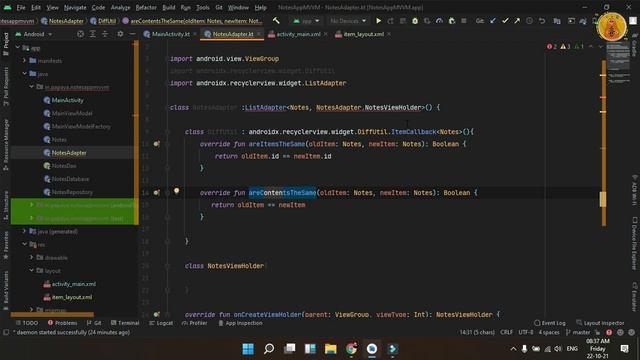Click the Debug app bug icon
Viewport: 640px width, 360px height.
(x=415, y=20)
